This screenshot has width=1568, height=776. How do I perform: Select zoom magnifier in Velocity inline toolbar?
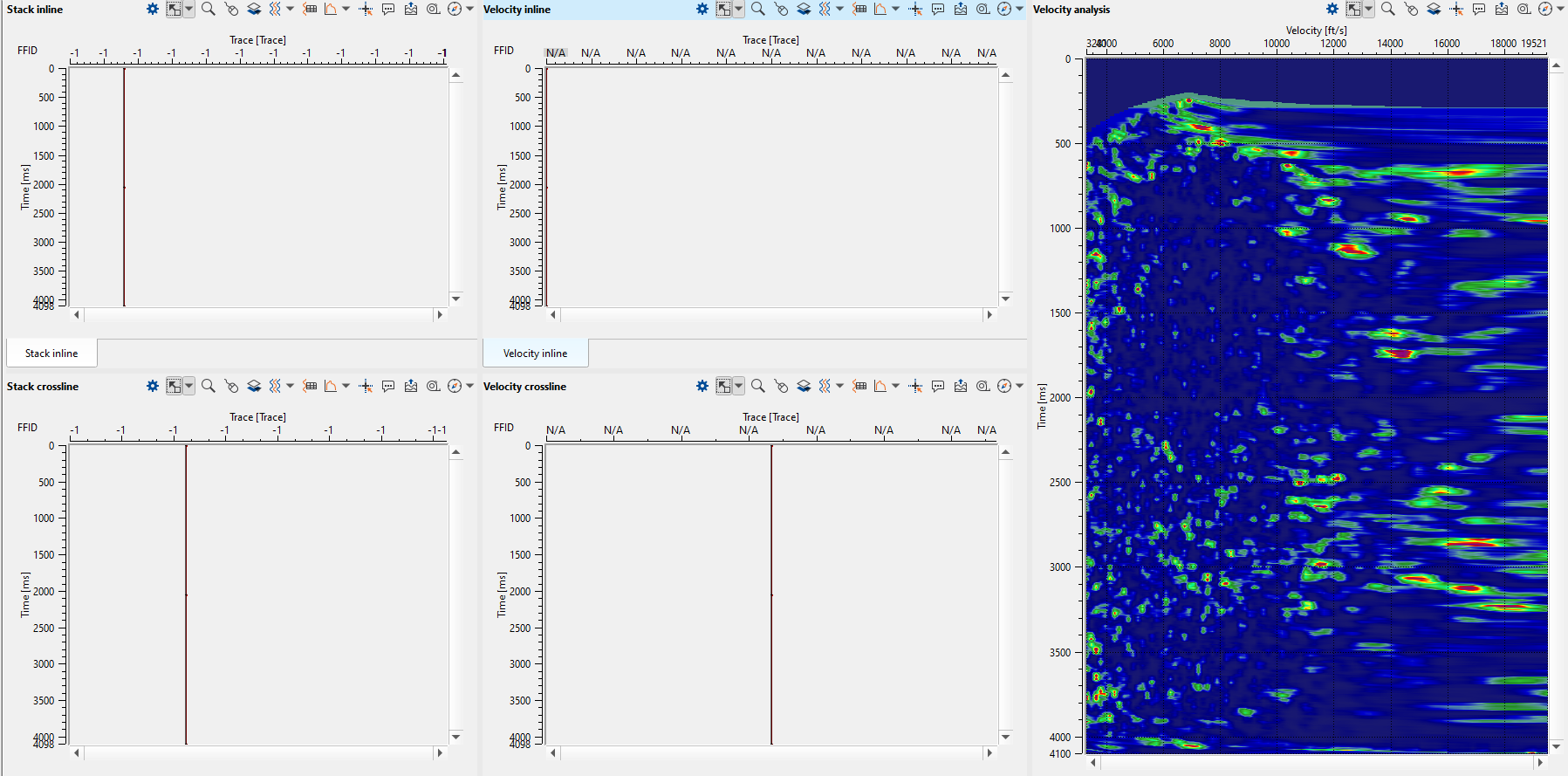coord(758,10)
